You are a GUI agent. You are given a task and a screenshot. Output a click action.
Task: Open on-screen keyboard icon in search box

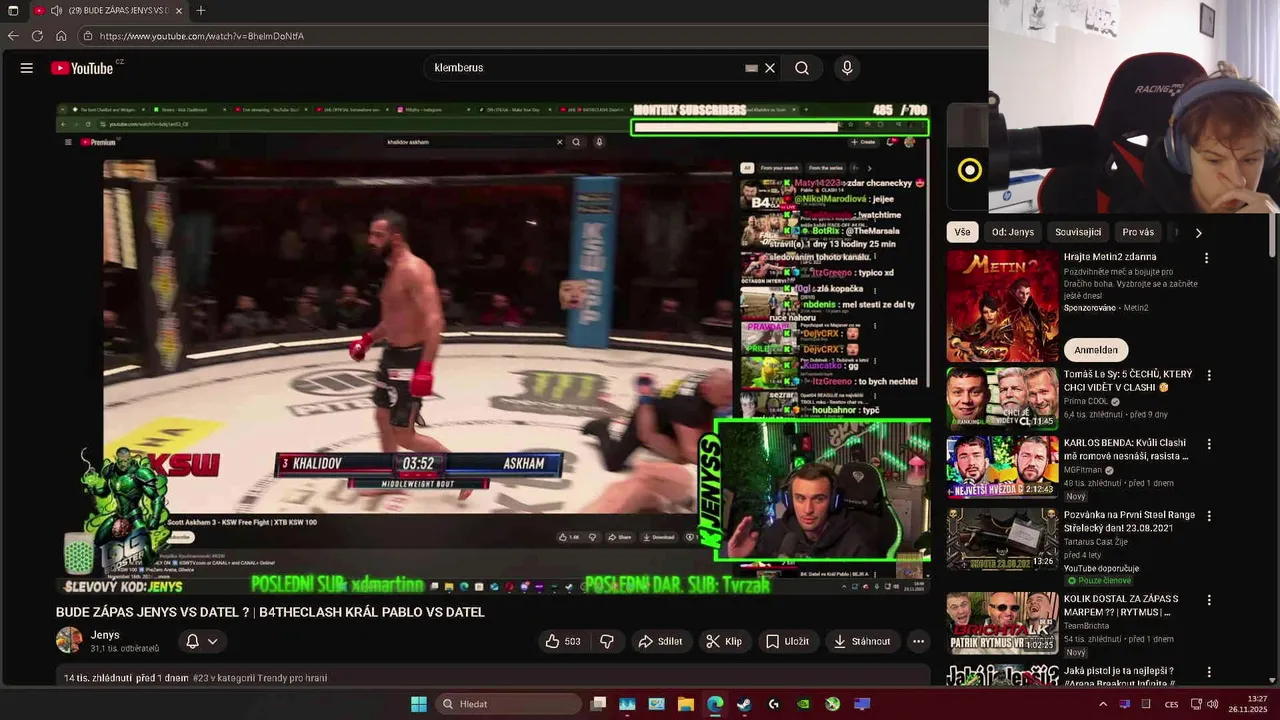tap(751, 68)
